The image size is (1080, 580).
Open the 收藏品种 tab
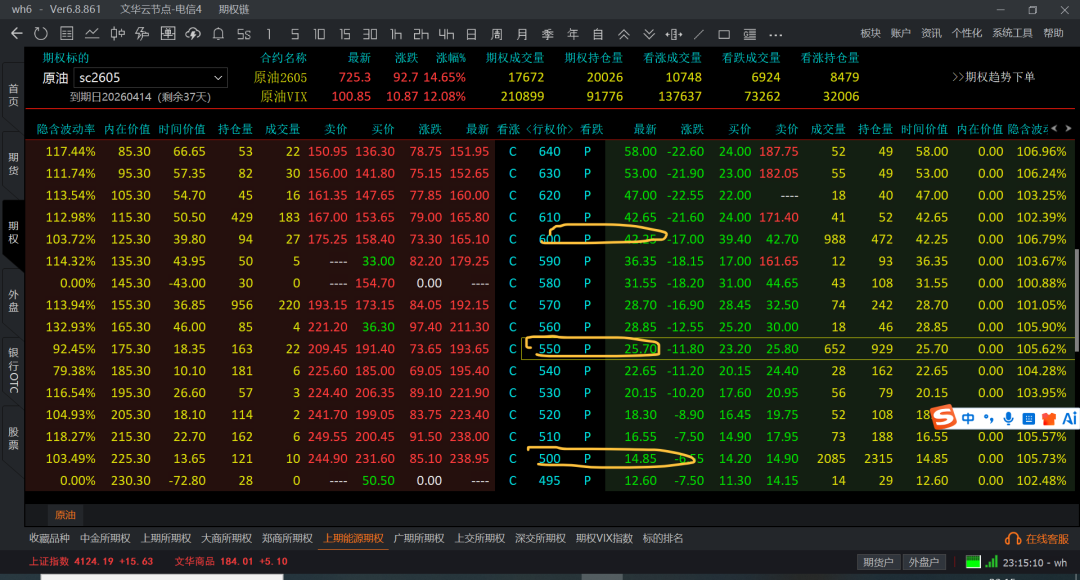(49, 538)
